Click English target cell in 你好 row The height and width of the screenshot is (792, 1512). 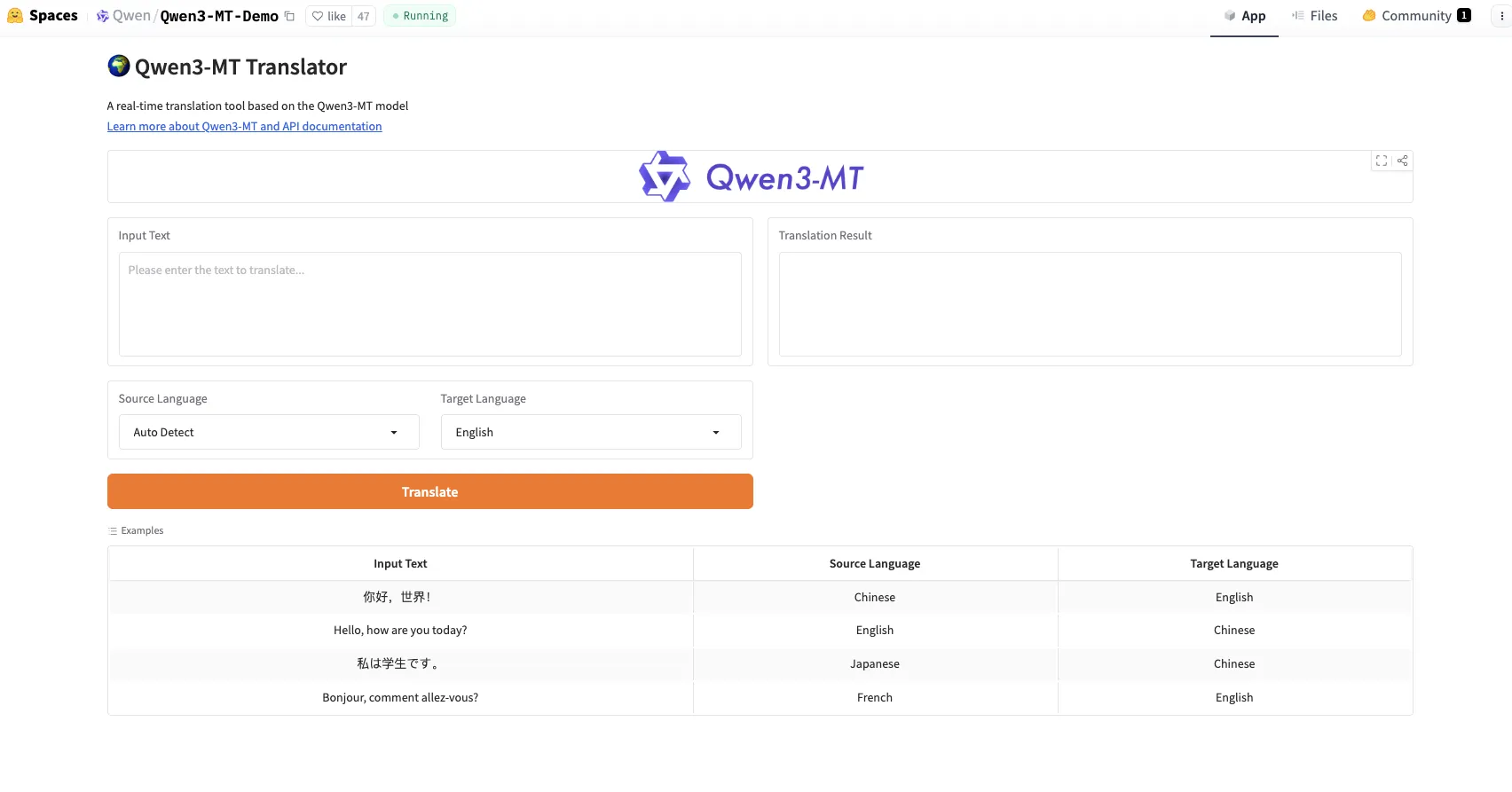[1234, 598]
